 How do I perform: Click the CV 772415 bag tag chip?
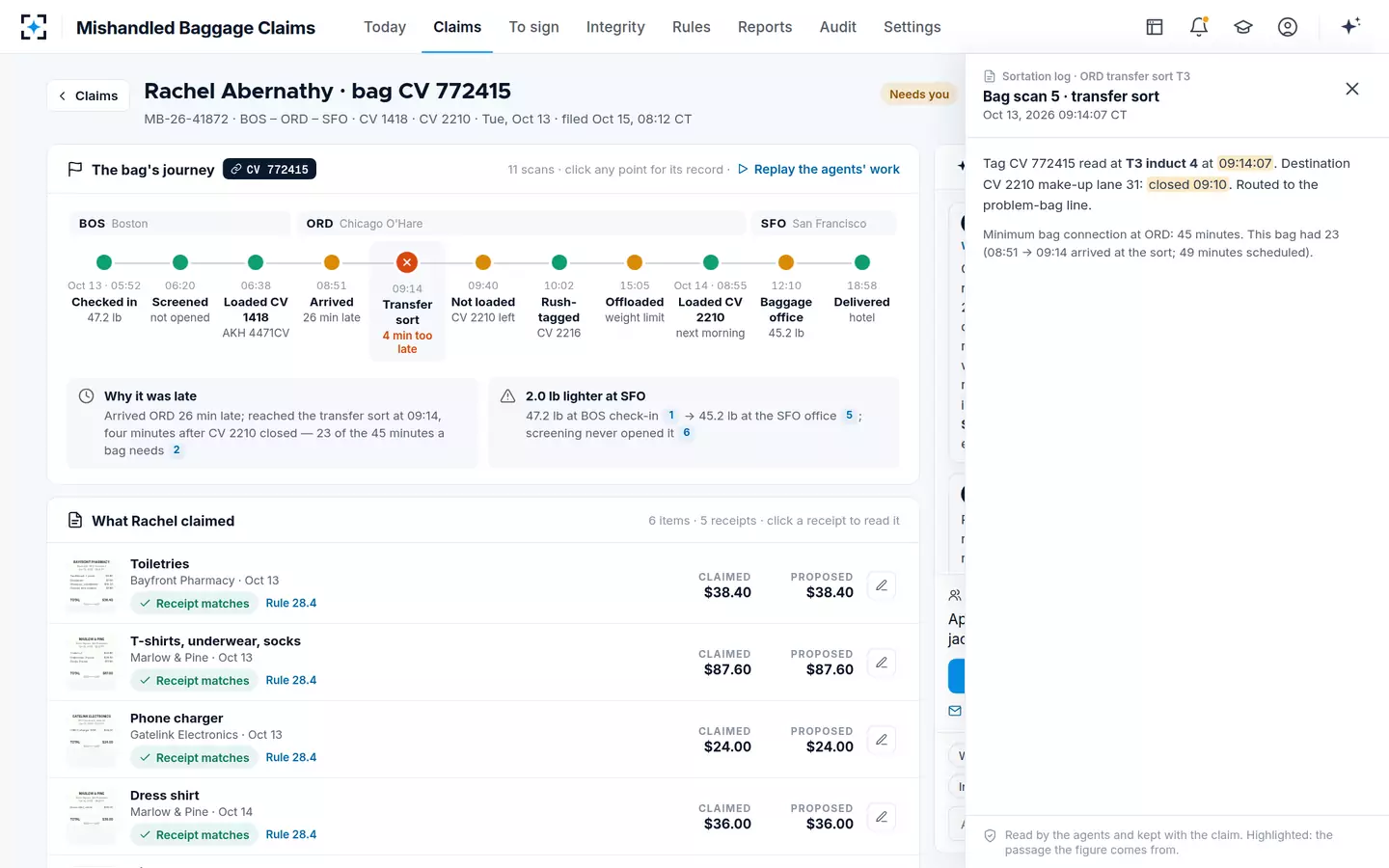point(269,169)
